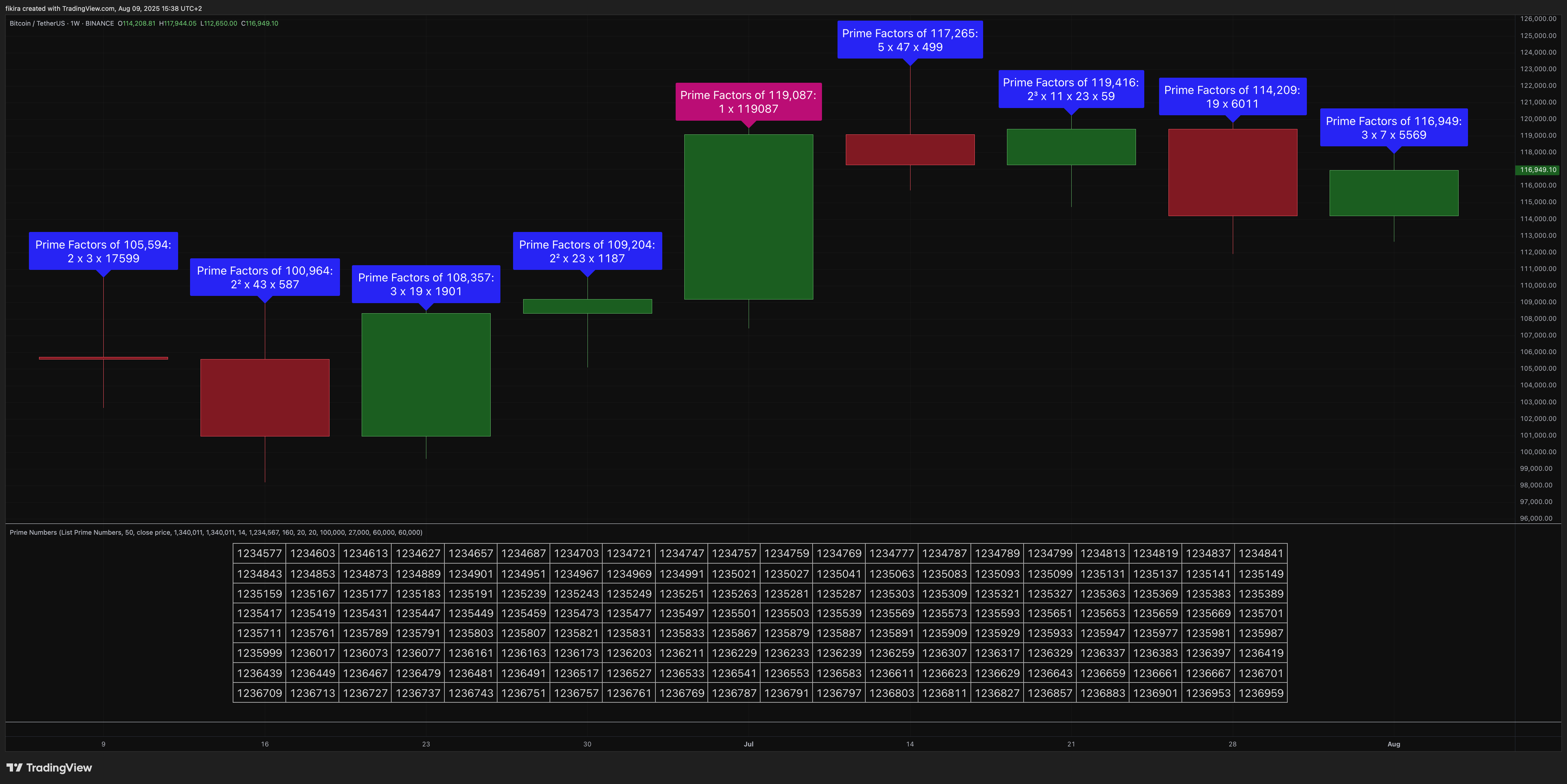Click table cell 1235987
This screenshot has height=784, width=1567.
point(1261,633)
